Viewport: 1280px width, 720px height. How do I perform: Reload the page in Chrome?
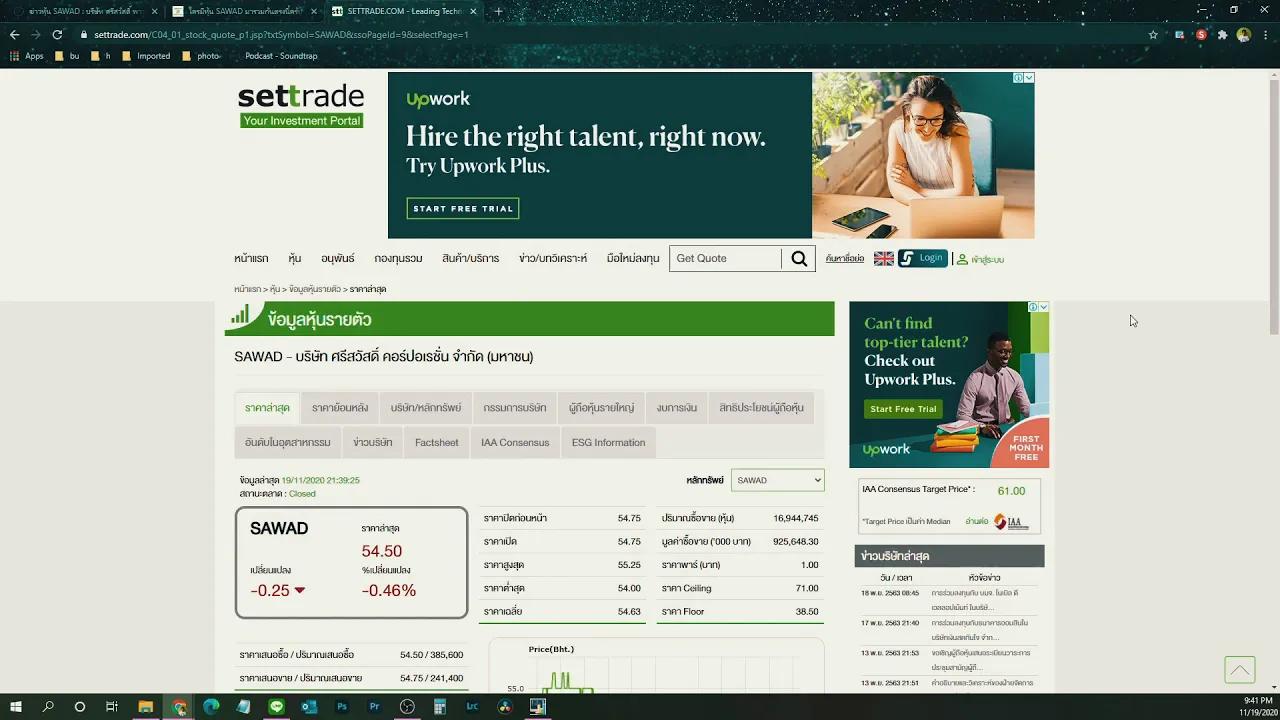coord(57,34)
